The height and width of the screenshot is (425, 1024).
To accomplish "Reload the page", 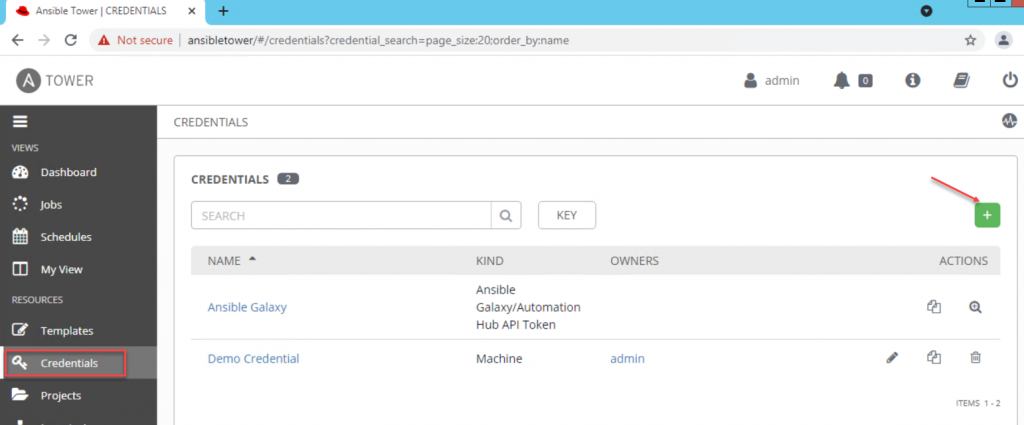I will (x=71, y=40).
